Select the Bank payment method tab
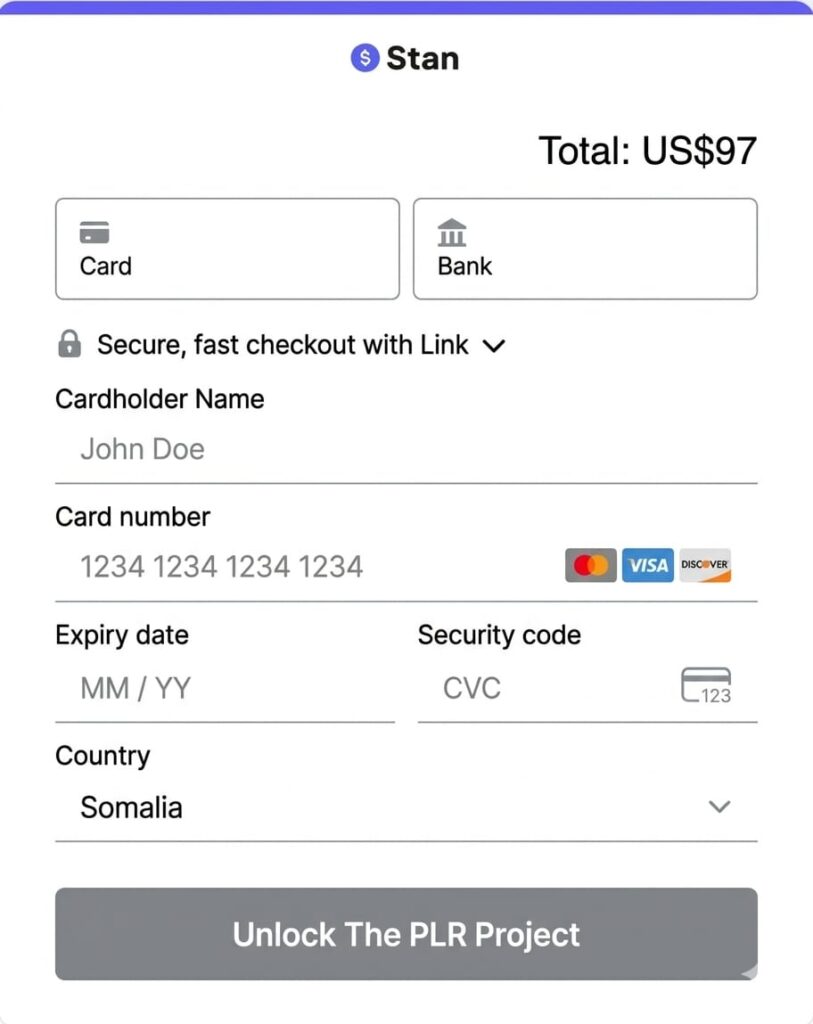This screenshot has height=1024, width=813. pyautogui.click(x=585, y=249)
